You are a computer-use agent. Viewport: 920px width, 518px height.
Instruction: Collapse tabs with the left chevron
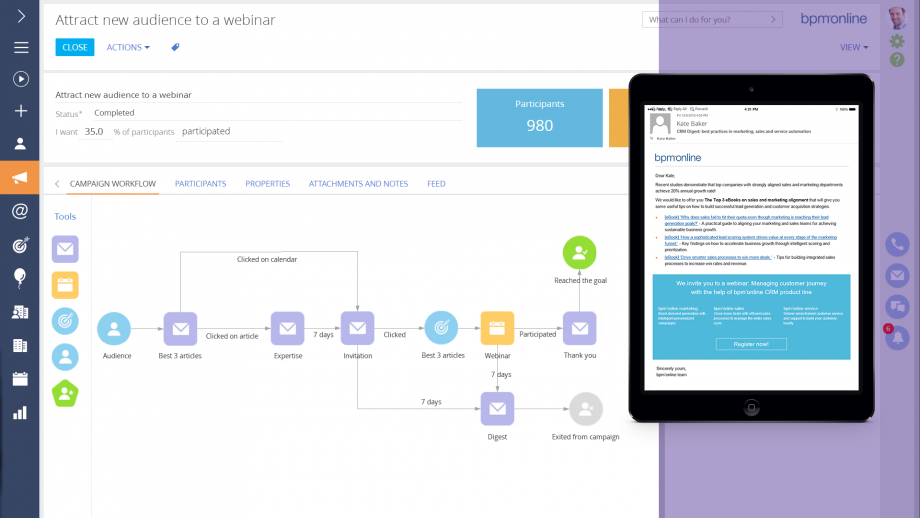[x=57, y=184]
